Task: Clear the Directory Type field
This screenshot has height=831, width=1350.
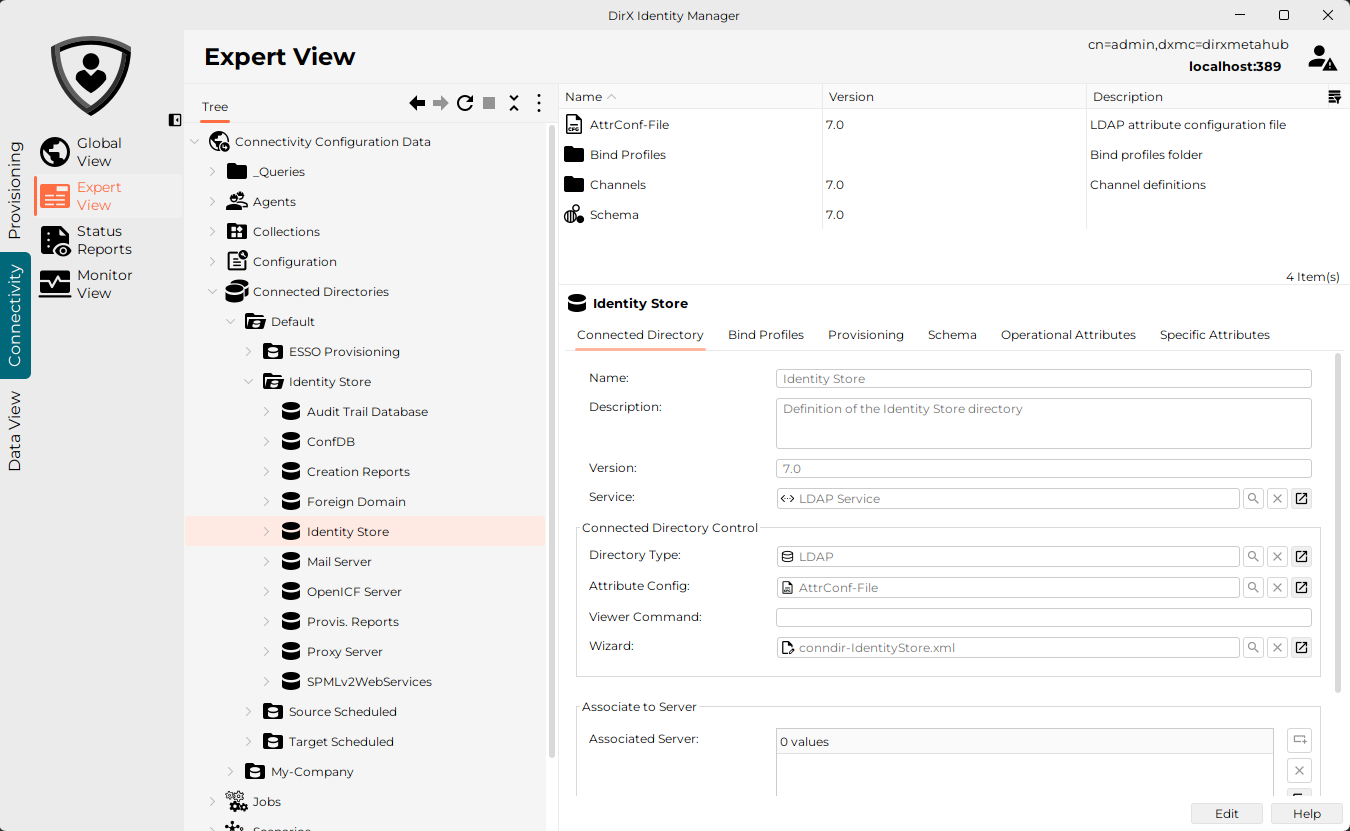Action: click(x=1277, y=557)
